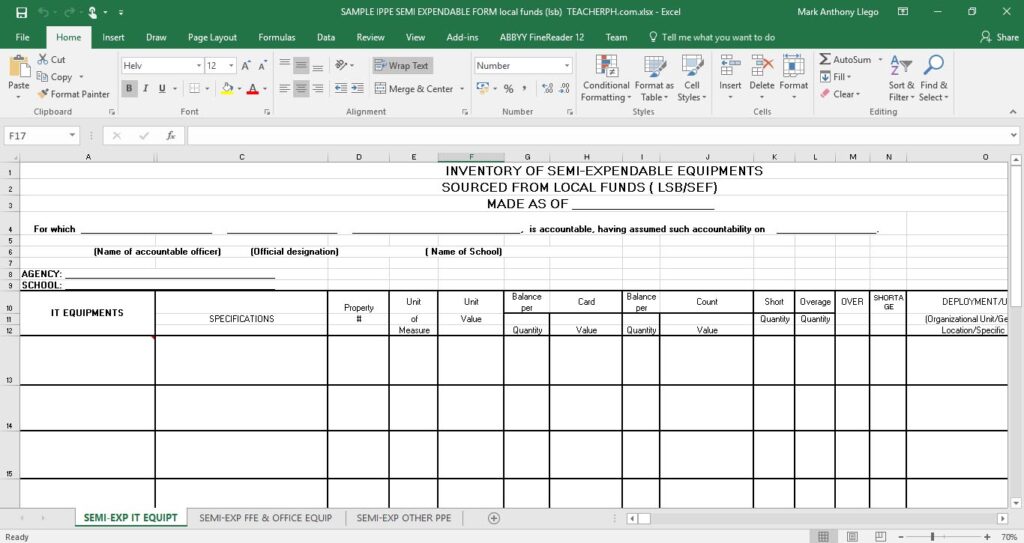Open the Number format dropdown
This screenshot has width=1024, height=543.
[x=567, y=66]
